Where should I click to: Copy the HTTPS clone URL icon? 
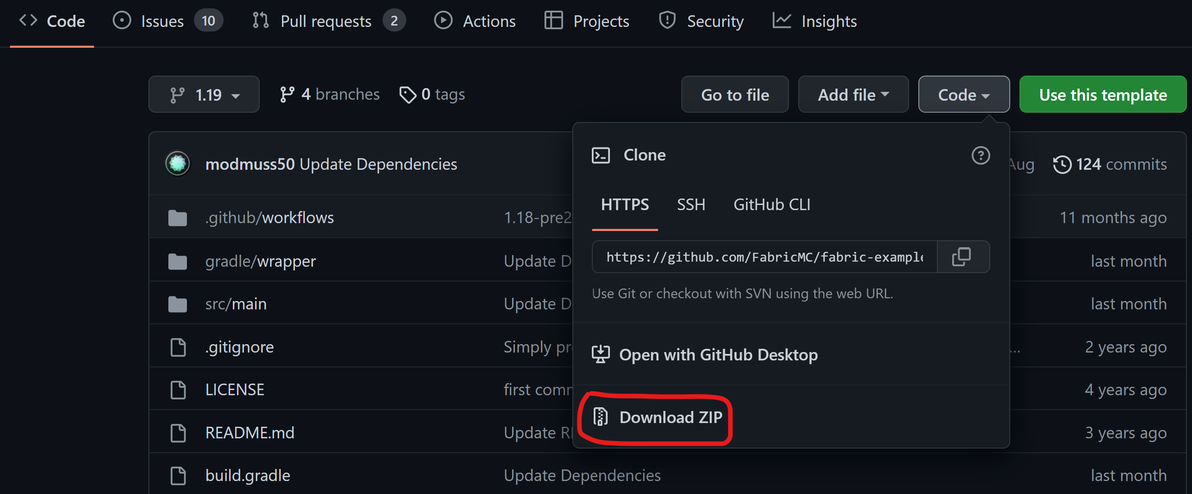pyautogui.click(x=961, y=257)
